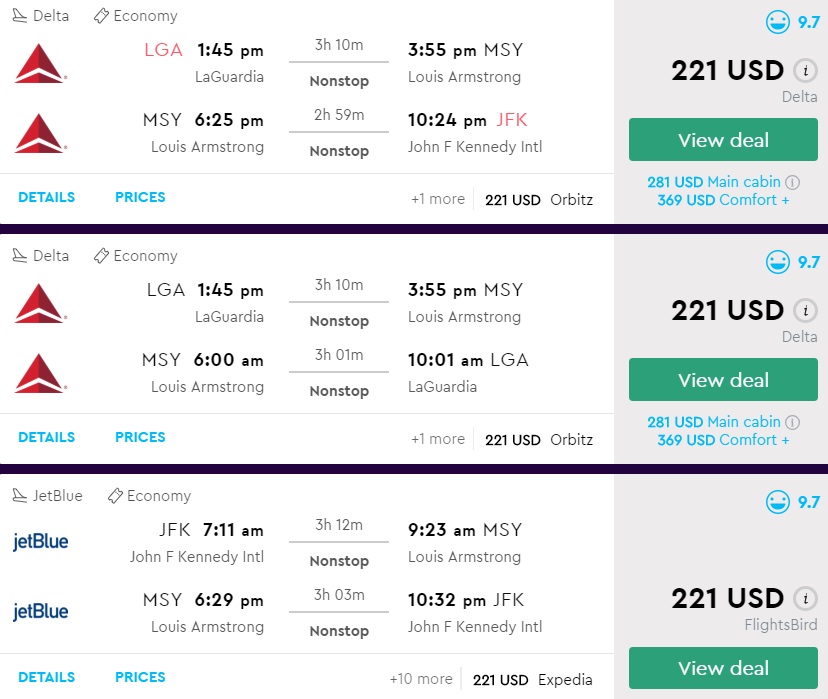Click the Delta logo on LGA 1:45 pm first result

point(40,63)
